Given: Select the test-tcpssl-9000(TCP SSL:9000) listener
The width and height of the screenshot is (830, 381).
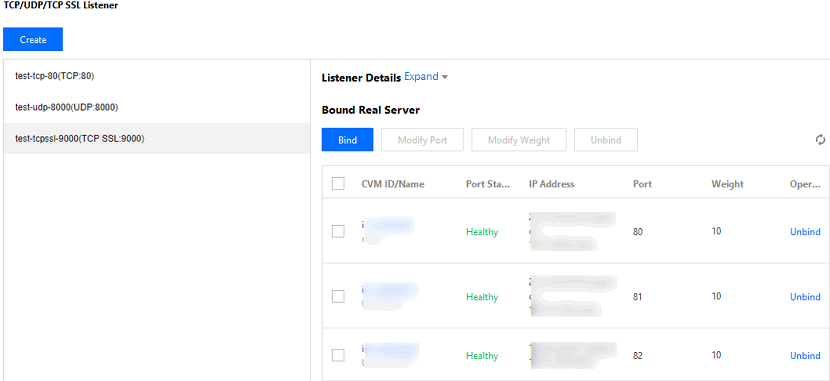Looking at the screenshot, I should (157, 139).
